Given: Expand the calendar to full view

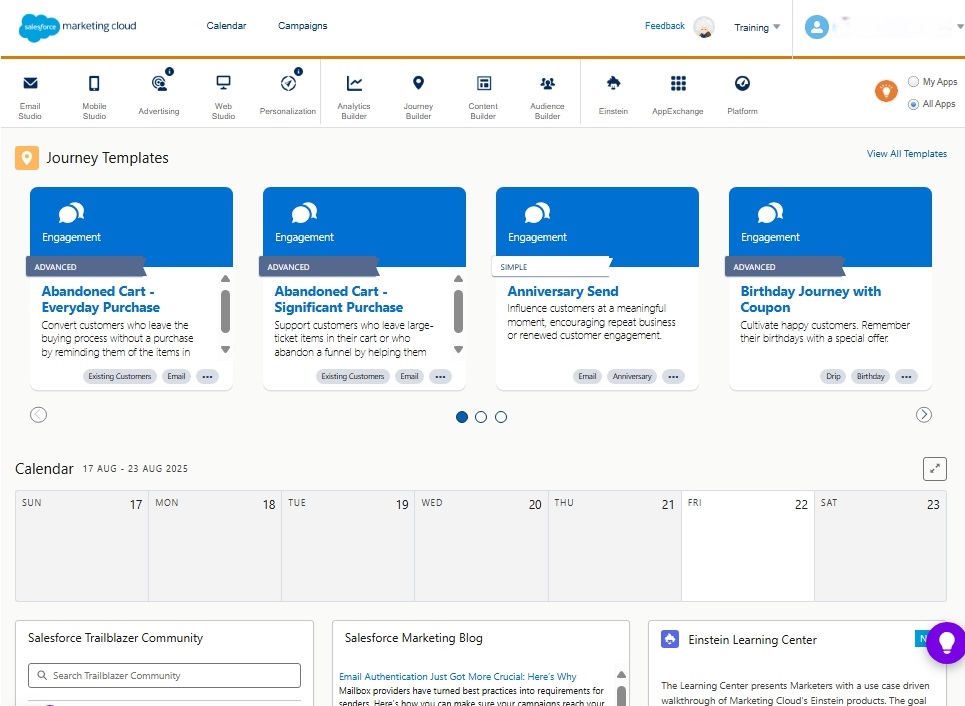Looking at the screenshot, I should click(935, 469).
